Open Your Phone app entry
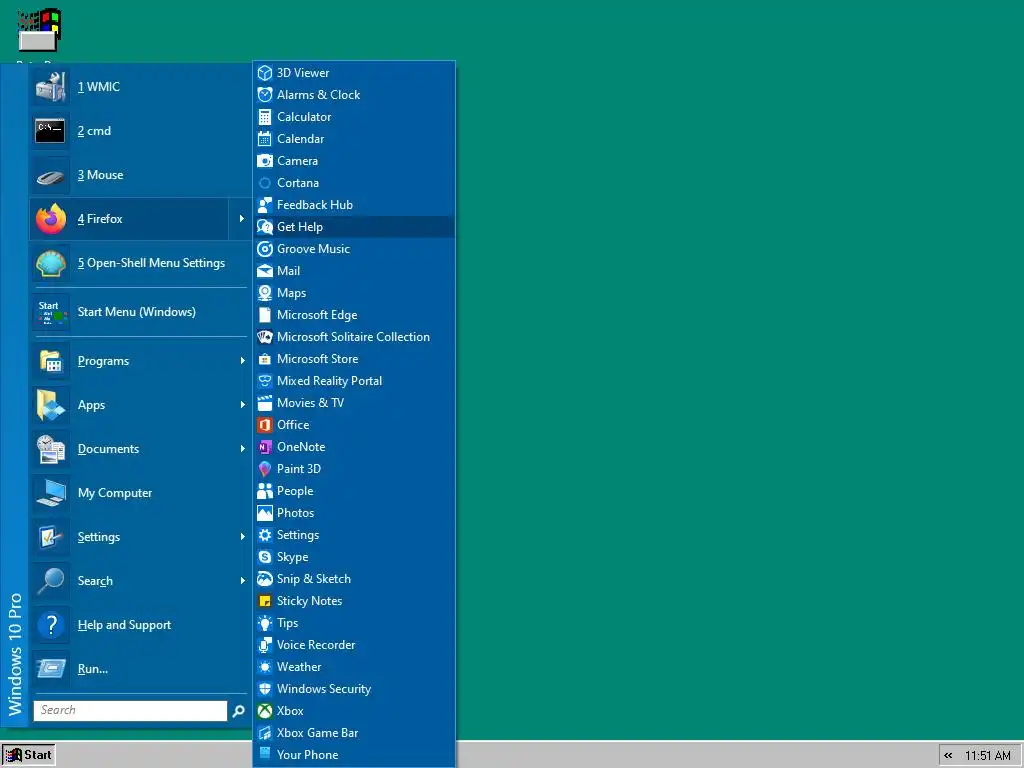 (x=354, y=755)
